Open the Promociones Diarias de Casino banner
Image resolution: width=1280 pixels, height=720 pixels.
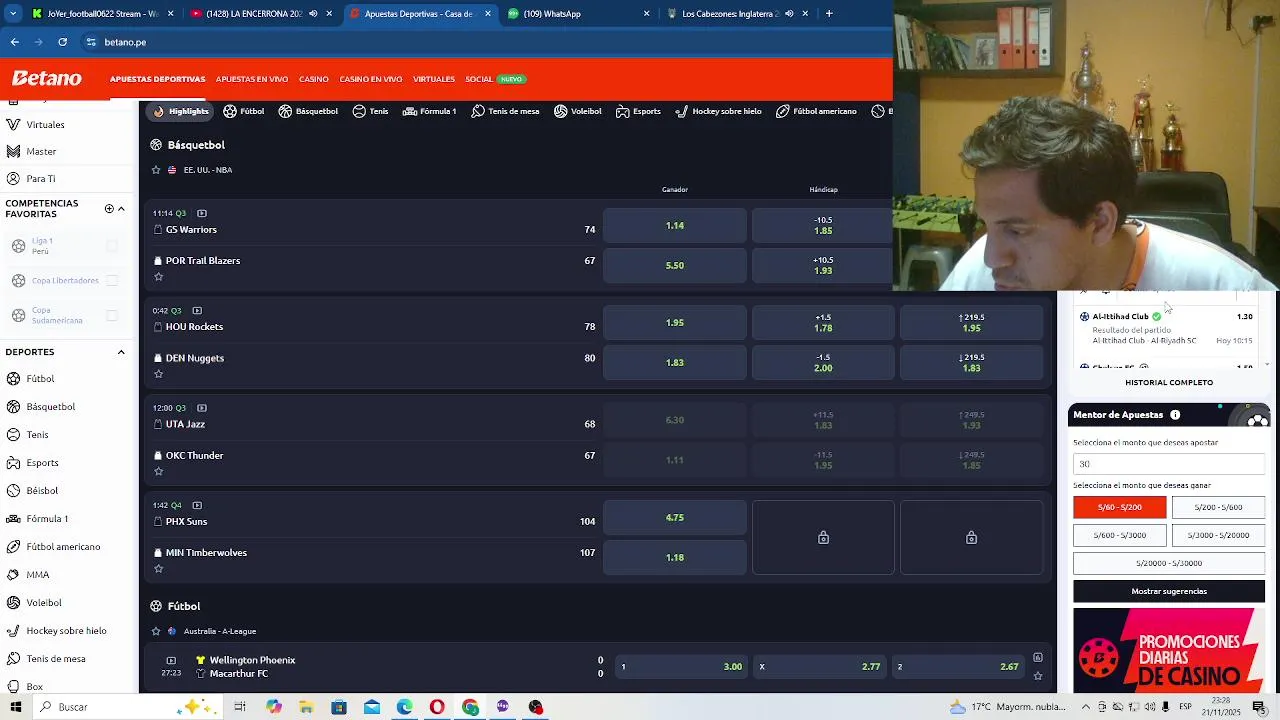(1169, 650)
